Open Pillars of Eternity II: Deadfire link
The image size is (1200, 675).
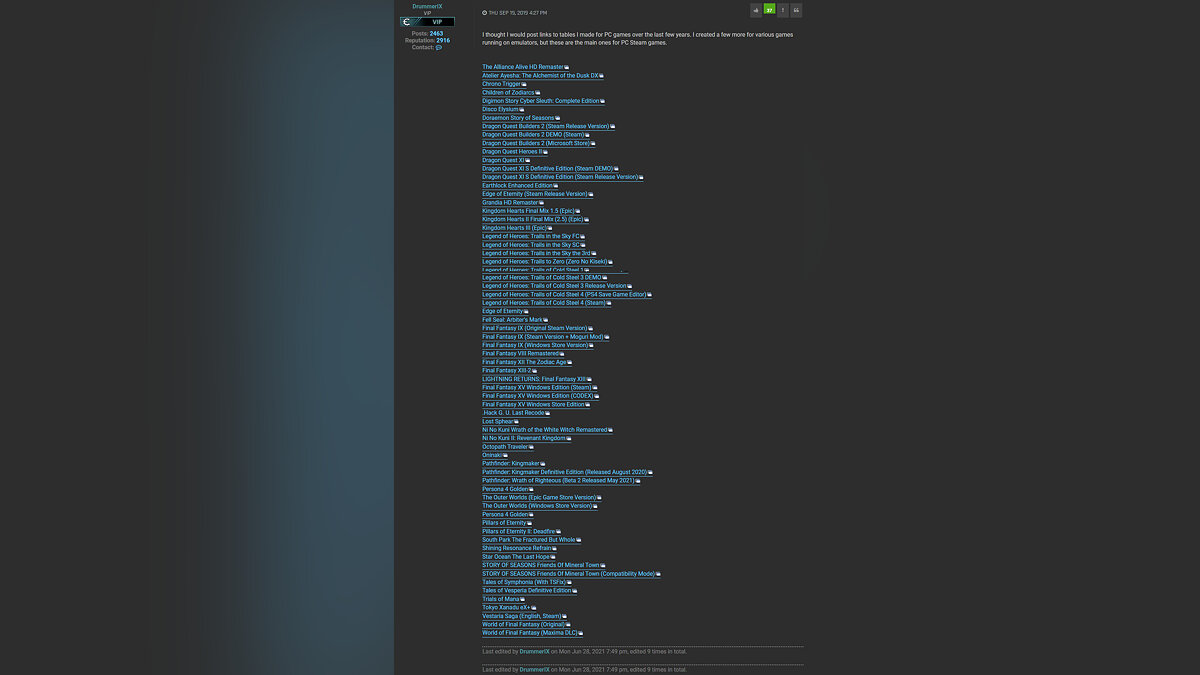(x=518, y=532)
